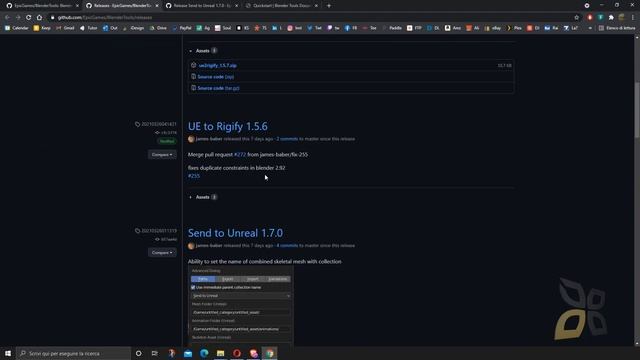The width and height of the screenshot is (640, 360).
Task: Close the Quickstart Blender Tools tab
Action: [316, 6]
